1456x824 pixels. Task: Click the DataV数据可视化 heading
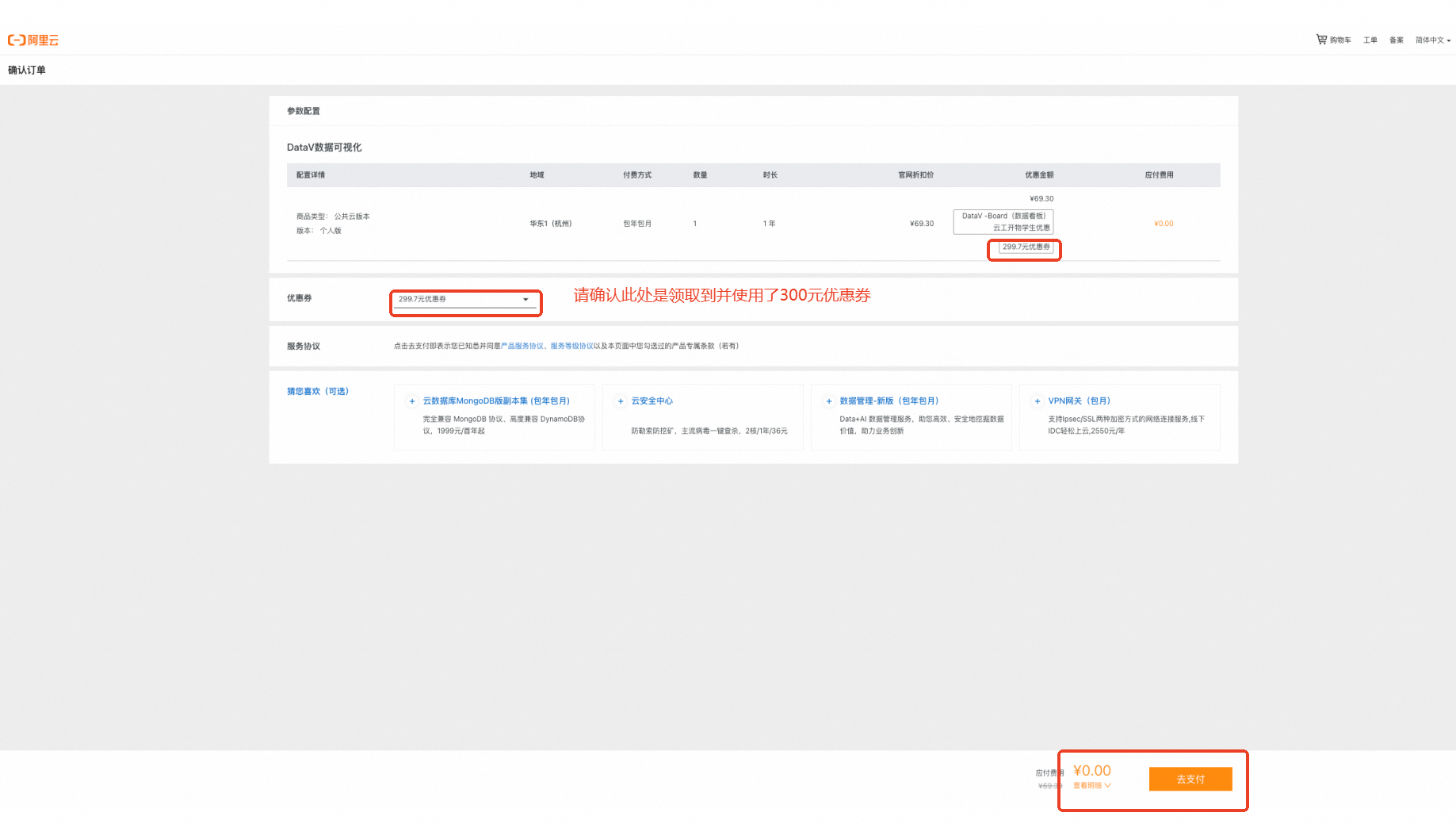tap(324, 148)
